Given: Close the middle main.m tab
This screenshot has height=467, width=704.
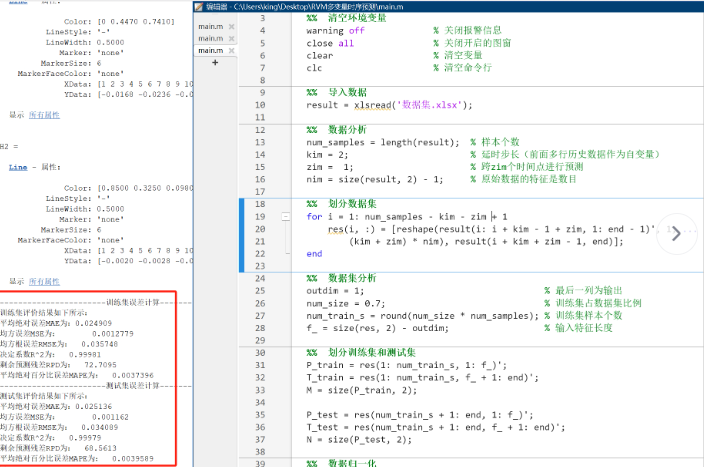Looking at the screenshot, I should click(232, 39).
